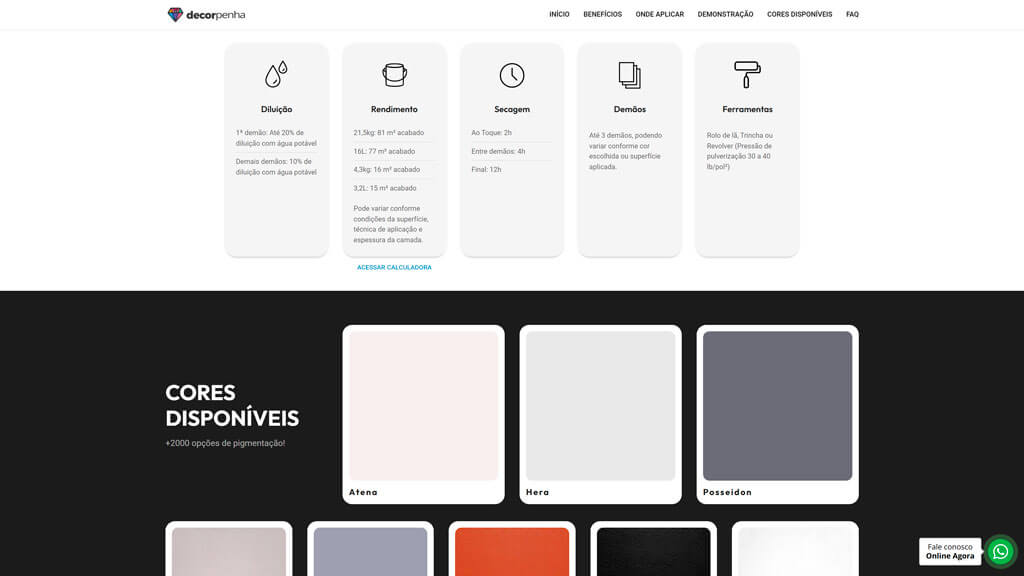Select the white swatch in bottom row

pyautogui.click(x=795, y=551)
